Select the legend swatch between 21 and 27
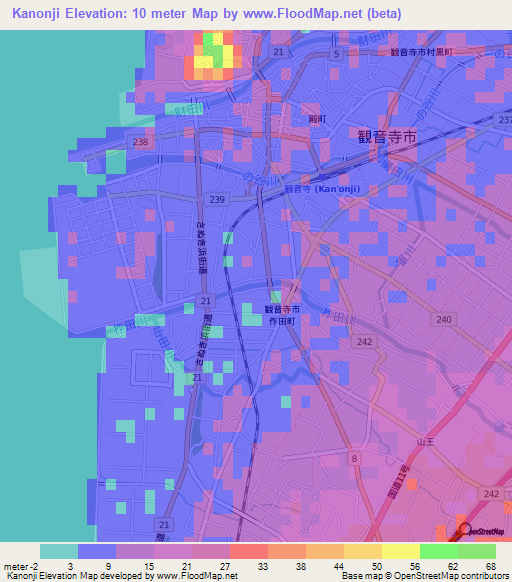 click(211, 552)
